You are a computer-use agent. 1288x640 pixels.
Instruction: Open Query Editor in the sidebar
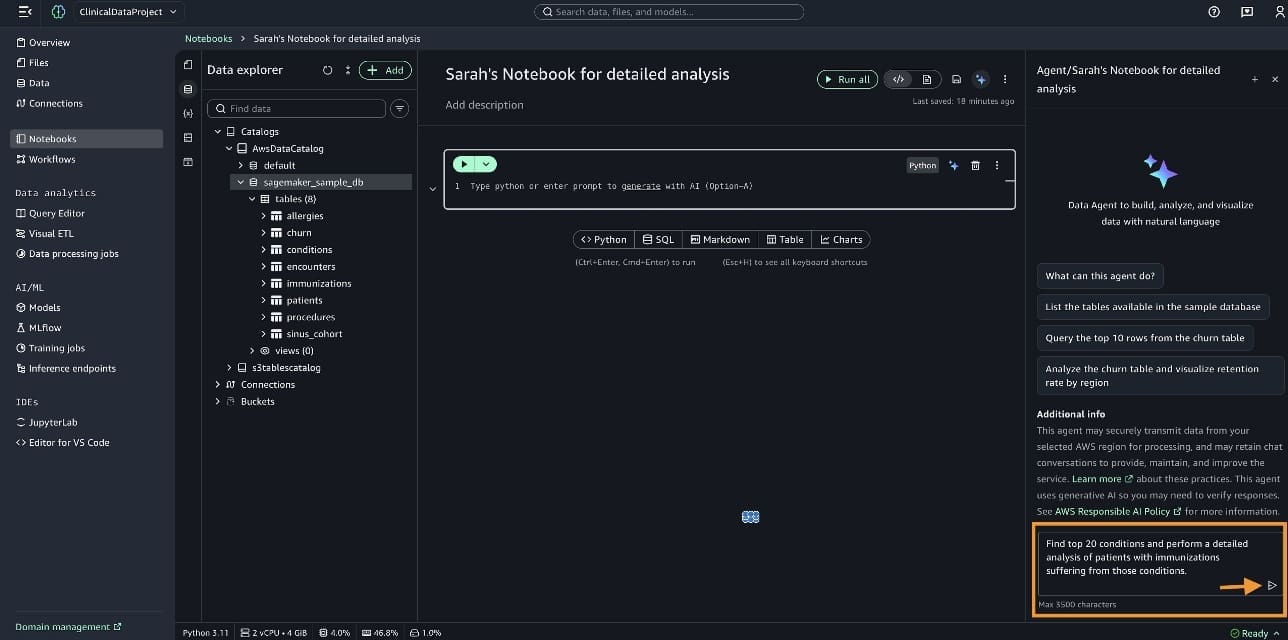[56, 213]
